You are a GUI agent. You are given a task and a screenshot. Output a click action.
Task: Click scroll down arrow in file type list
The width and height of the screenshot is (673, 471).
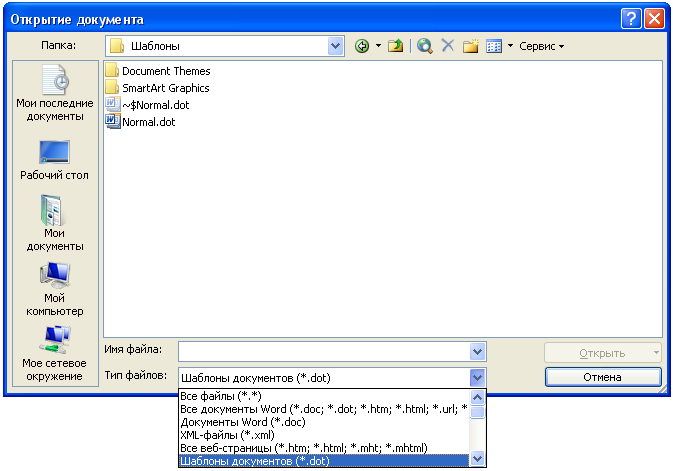477,459
